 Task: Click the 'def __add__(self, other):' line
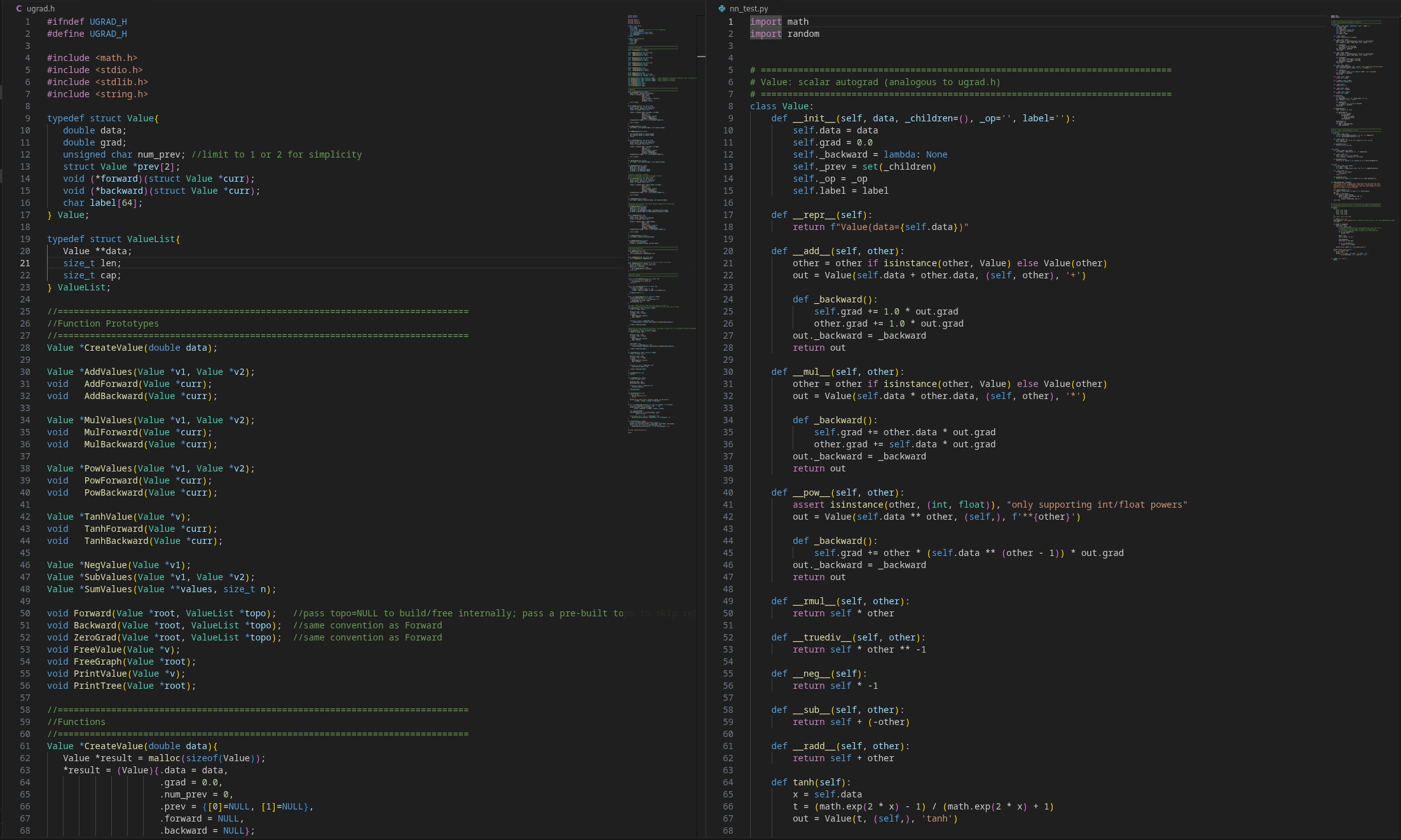[838, 251]
